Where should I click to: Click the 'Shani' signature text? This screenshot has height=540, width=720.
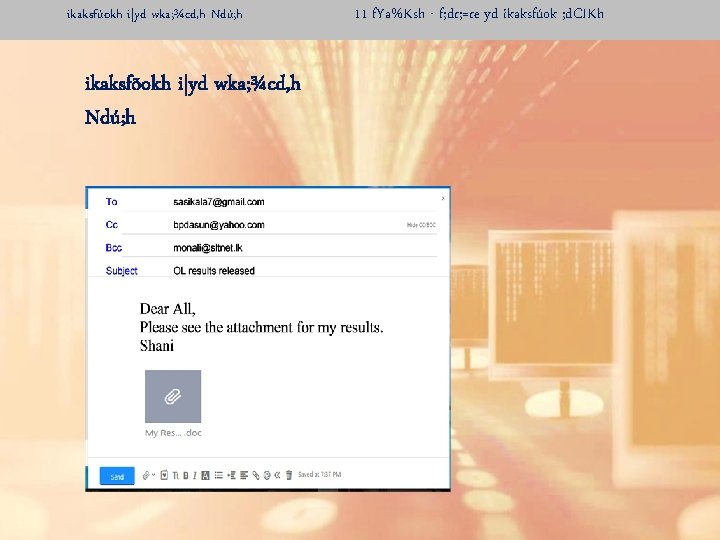pos(157,346)
